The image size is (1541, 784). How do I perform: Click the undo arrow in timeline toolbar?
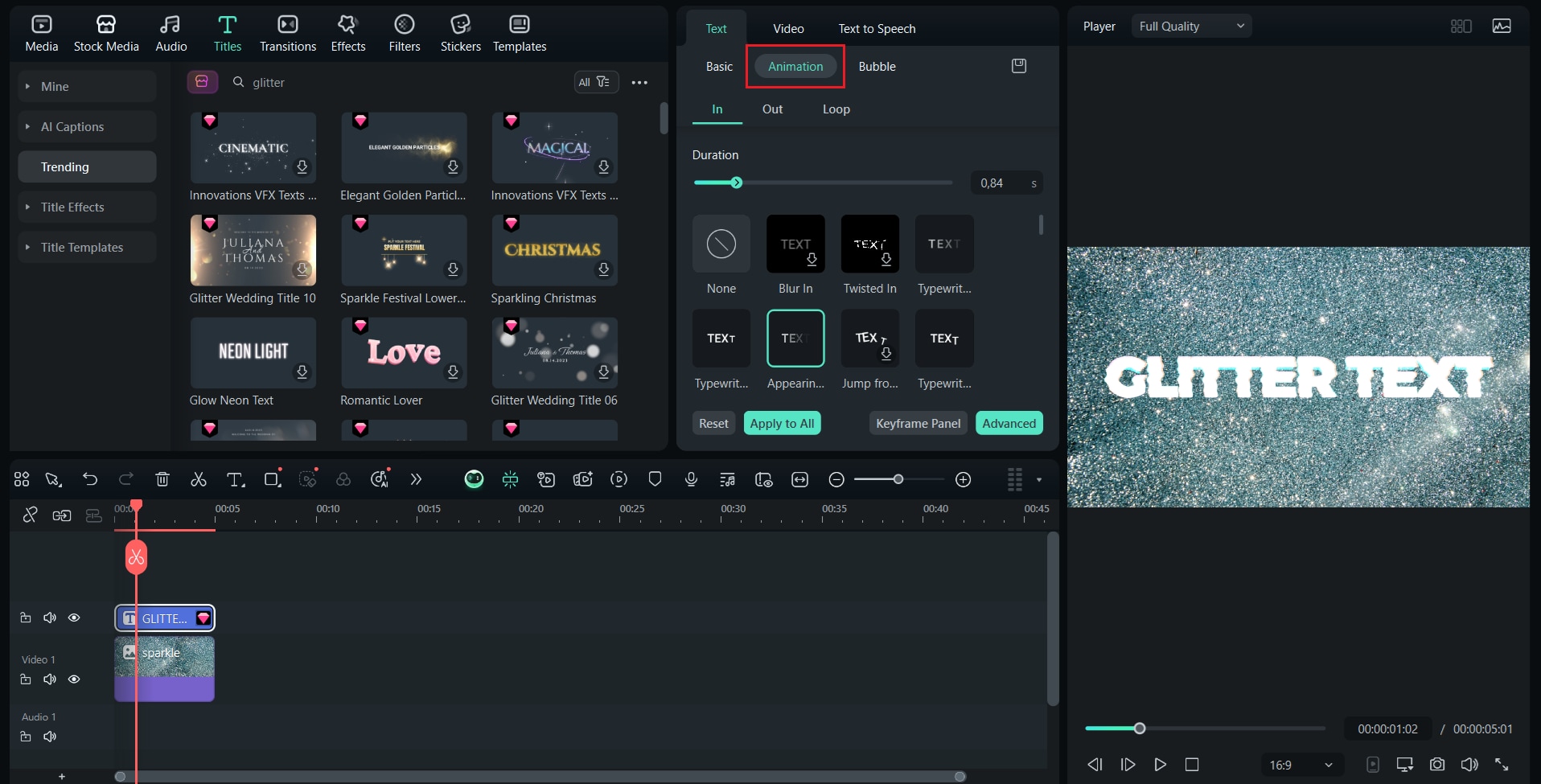(x=90, y=479)
